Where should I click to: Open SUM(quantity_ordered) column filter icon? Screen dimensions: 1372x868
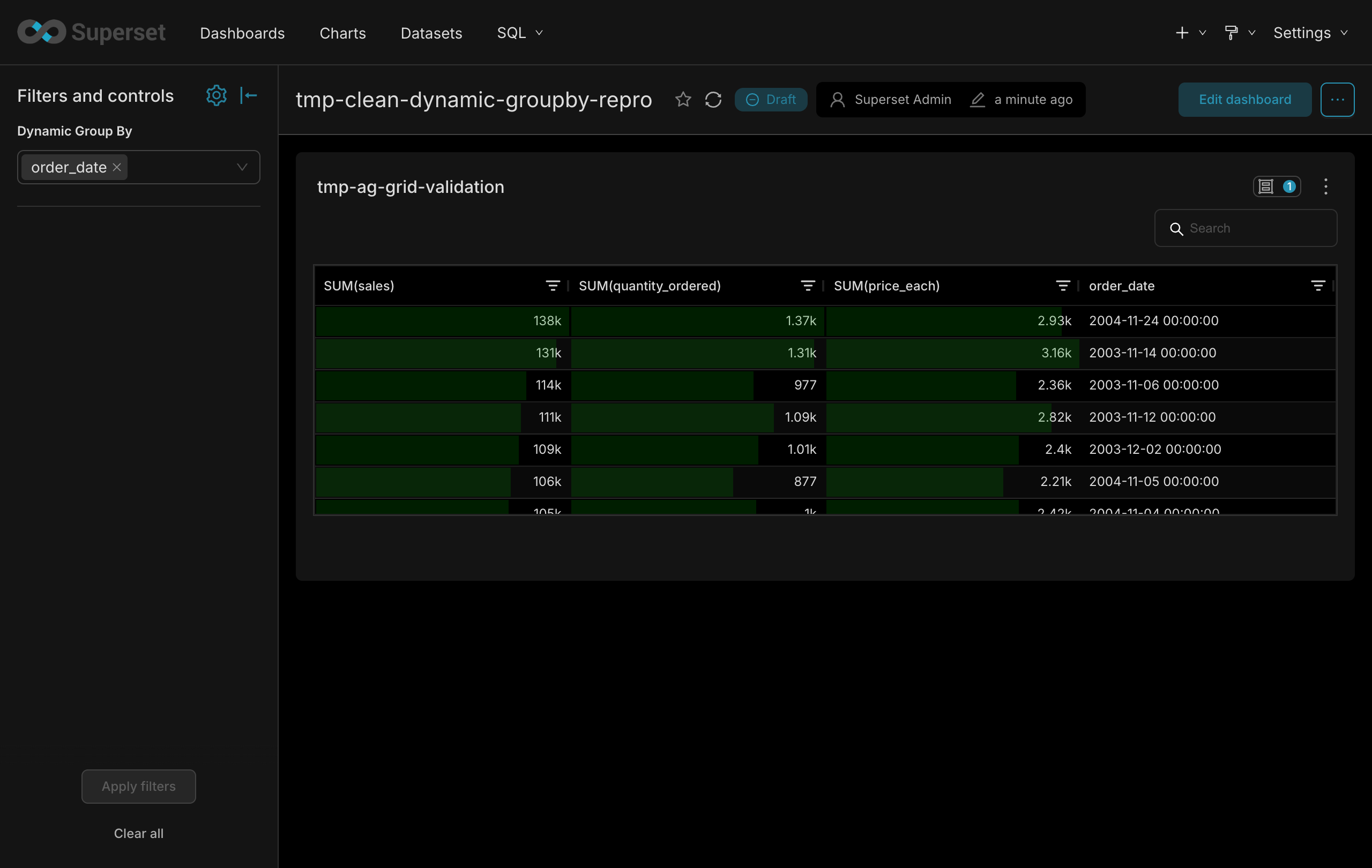(807, 286)
